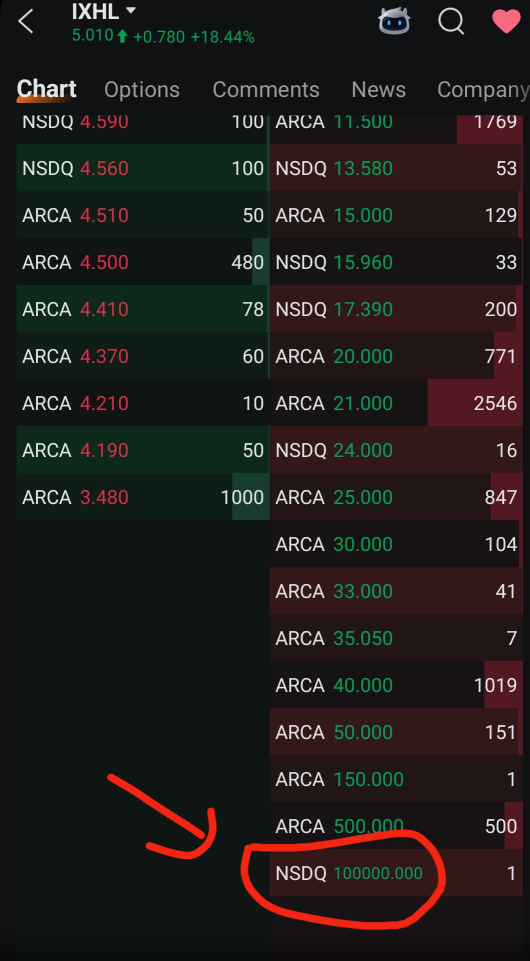Expand the IXHL ticker dropdown arrow
Viewport: 530px width, 961px height.
click(x=131, y=10)
